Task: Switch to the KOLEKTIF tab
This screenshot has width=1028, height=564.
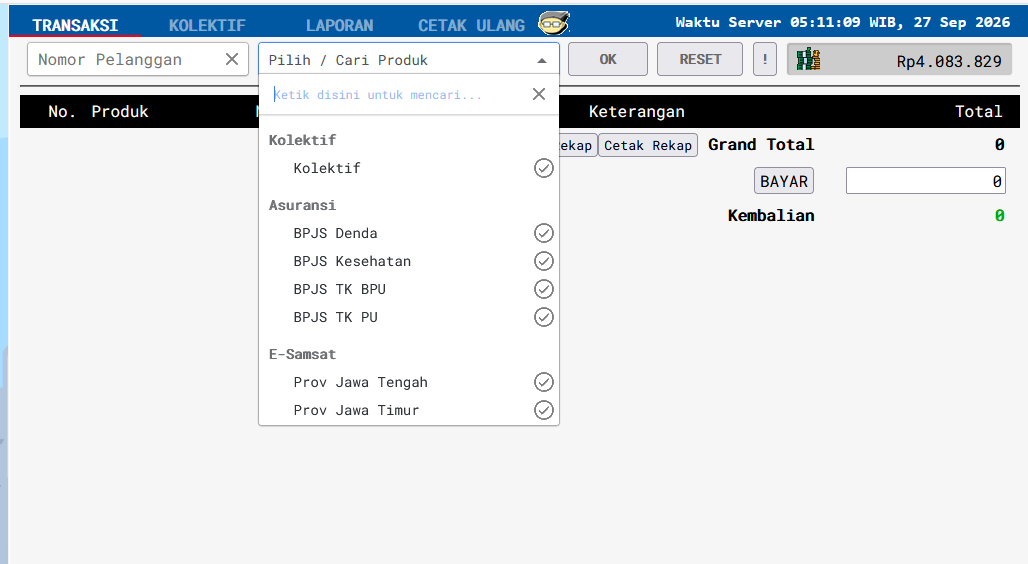Action: coord(207,26)
